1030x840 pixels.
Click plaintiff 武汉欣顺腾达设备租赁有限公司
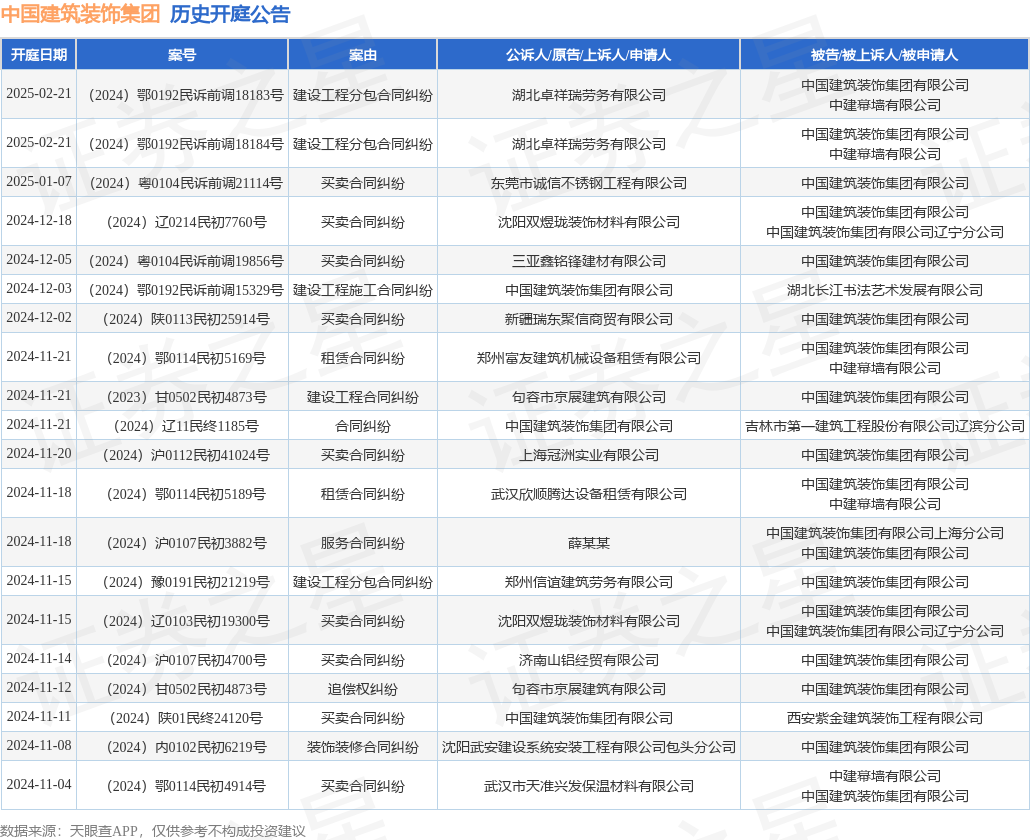pyautogui.click(x=589, y=494)
